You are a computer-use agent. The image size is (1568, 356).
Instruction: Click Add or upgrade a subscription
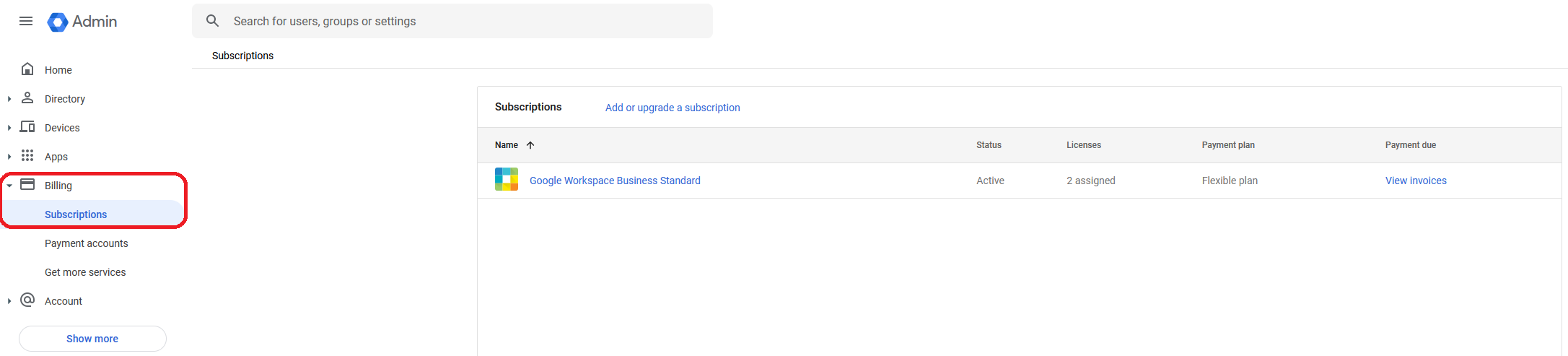tap(673, 108)
